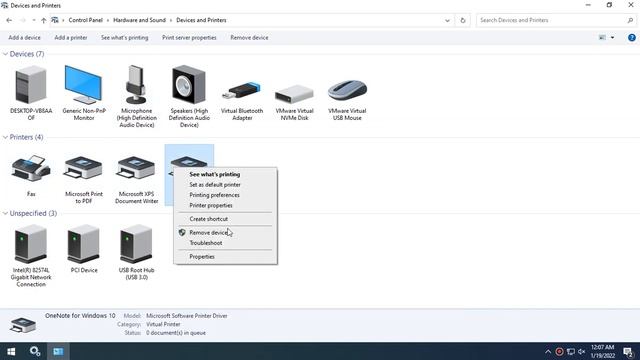This screenshot has height=360, width=640.
Task: Click the OneNote printer icon in details pane
Action: click(x=23, y=325)
